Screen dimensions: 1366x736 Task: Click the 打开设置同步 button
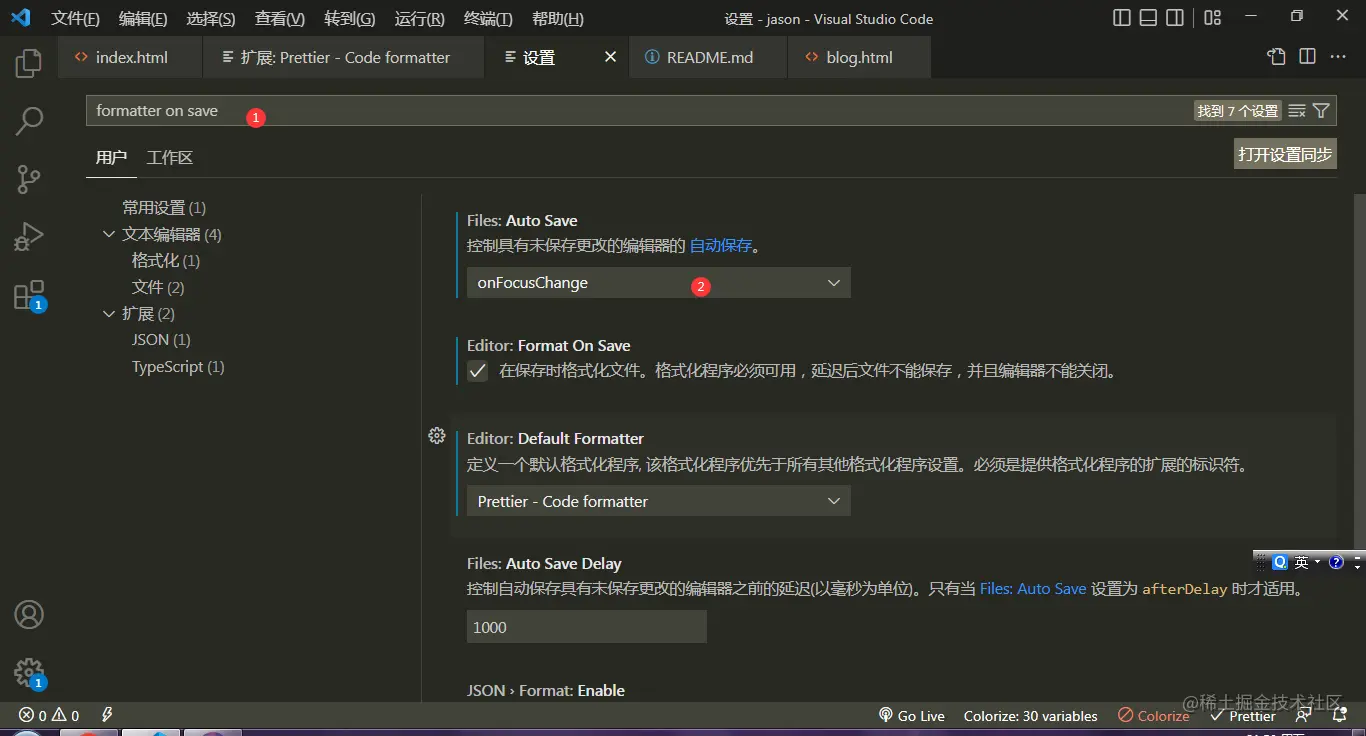click(x=1285, y=154)
